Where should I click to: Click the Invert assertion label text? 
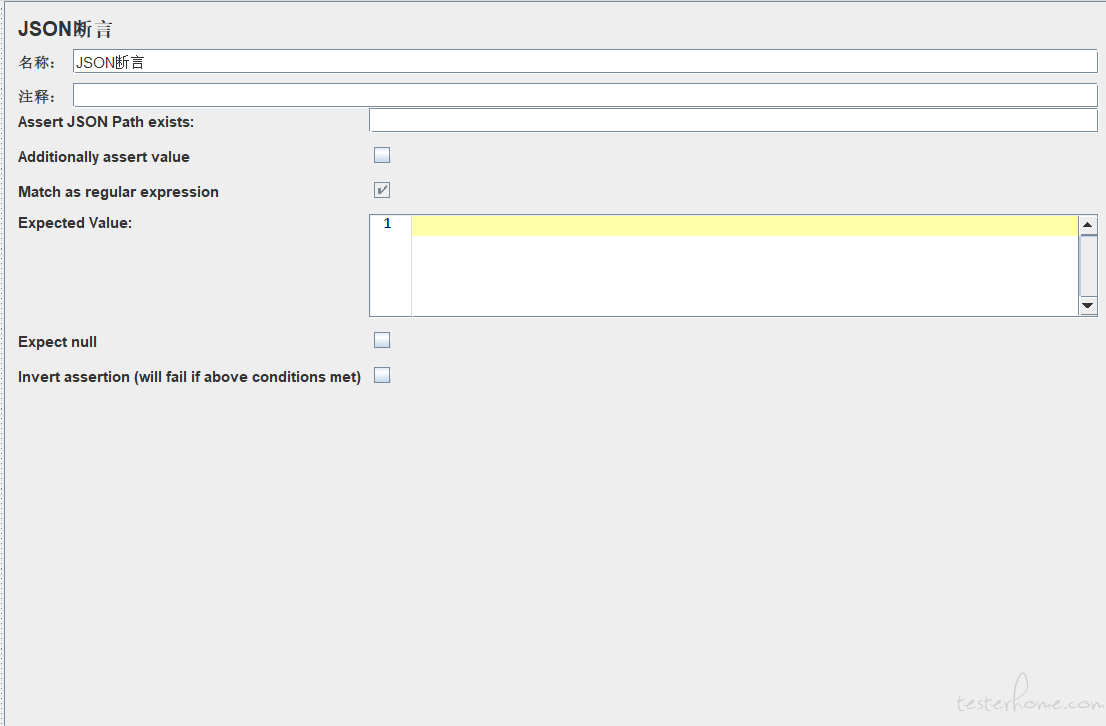(x=189, y=377)
